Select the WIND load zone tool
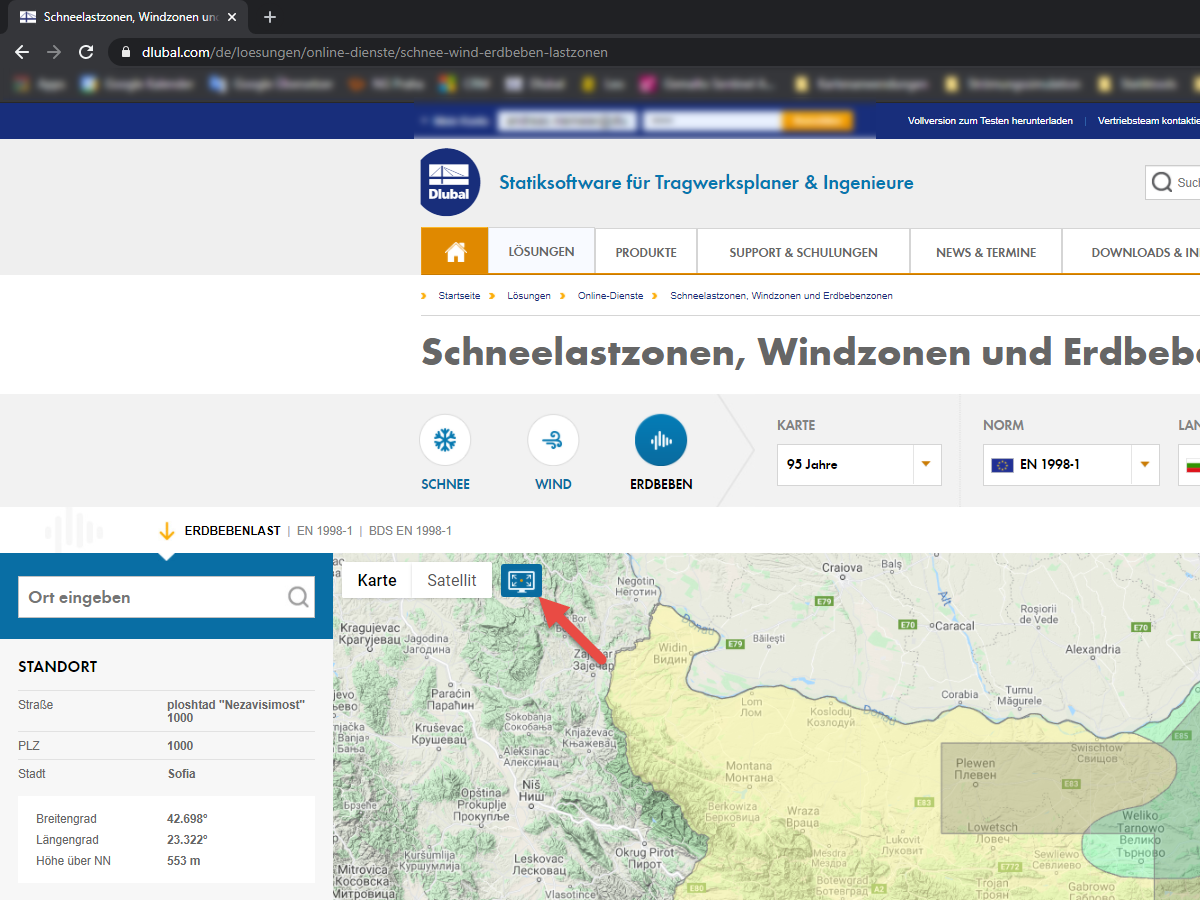1200x900 pixels. (x=553, y=440)
